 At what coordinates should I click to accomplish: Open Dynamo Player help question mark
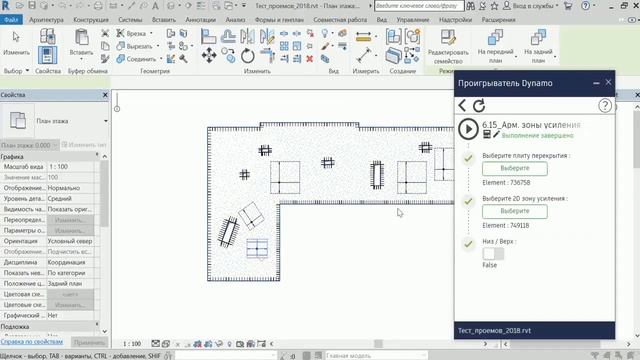(x=605, y=106)
